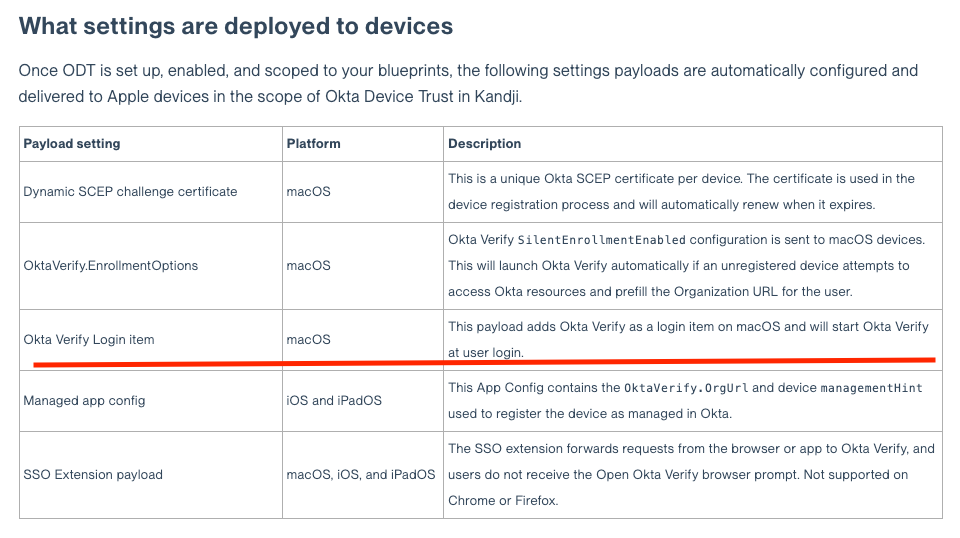Image resolution: width=960 pixels, height=538 pixels.
Task: Click 'prefill the Organization URL' description line
Action: click(650, 292)
